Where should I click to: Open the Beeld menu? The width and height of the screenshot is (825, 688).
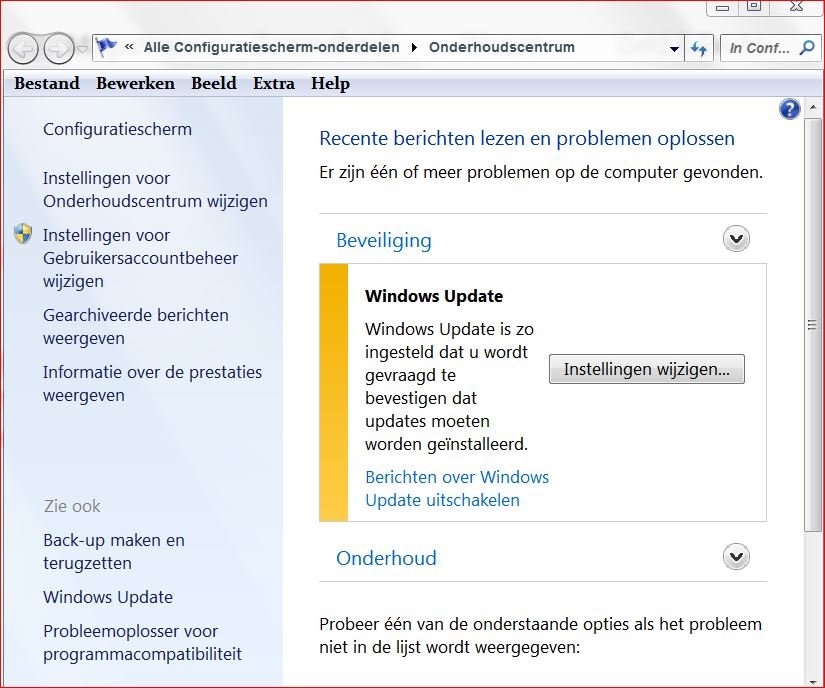[213, 83]
